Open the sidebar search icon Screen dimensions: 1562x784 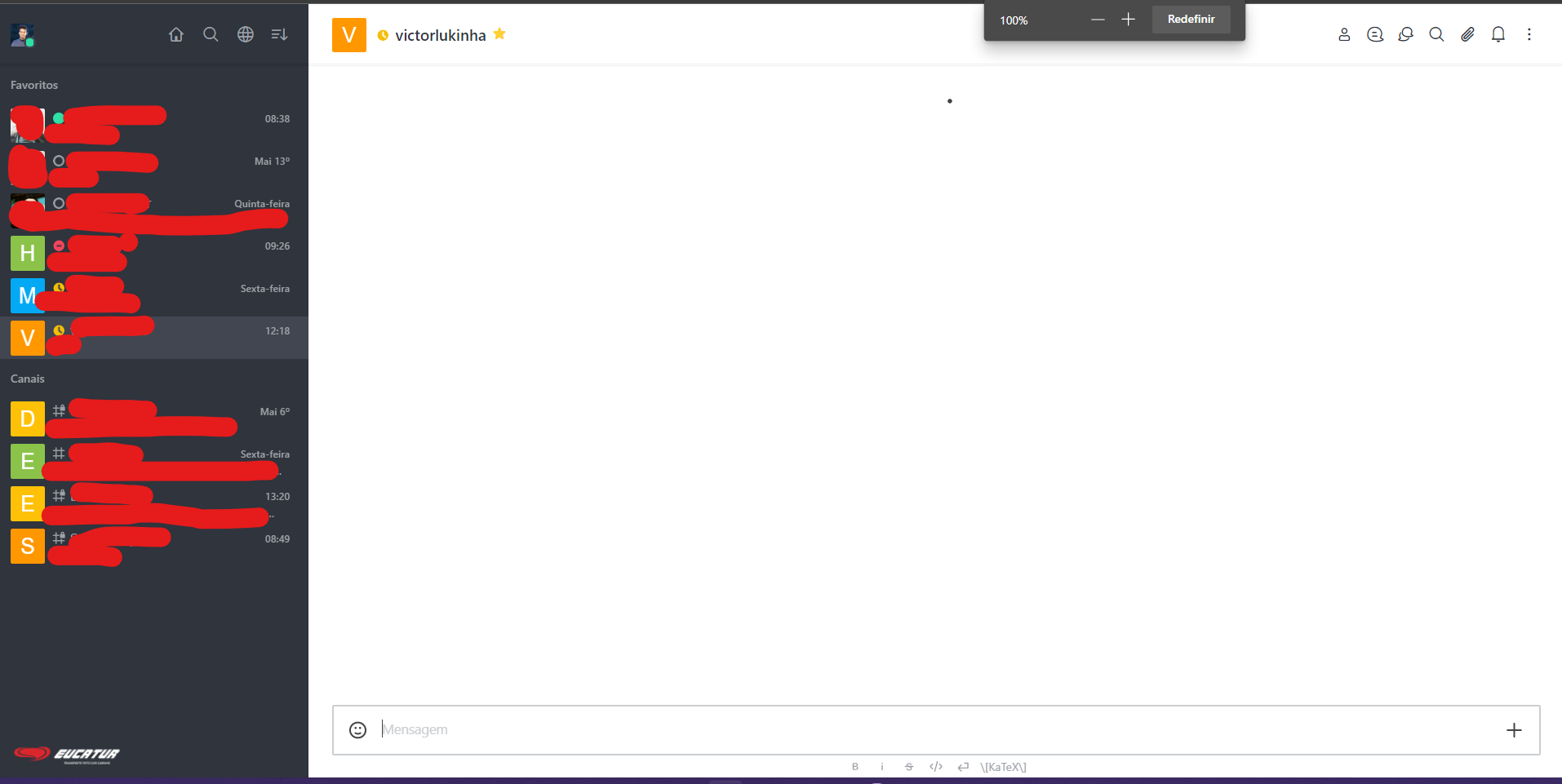click(211, 34)
